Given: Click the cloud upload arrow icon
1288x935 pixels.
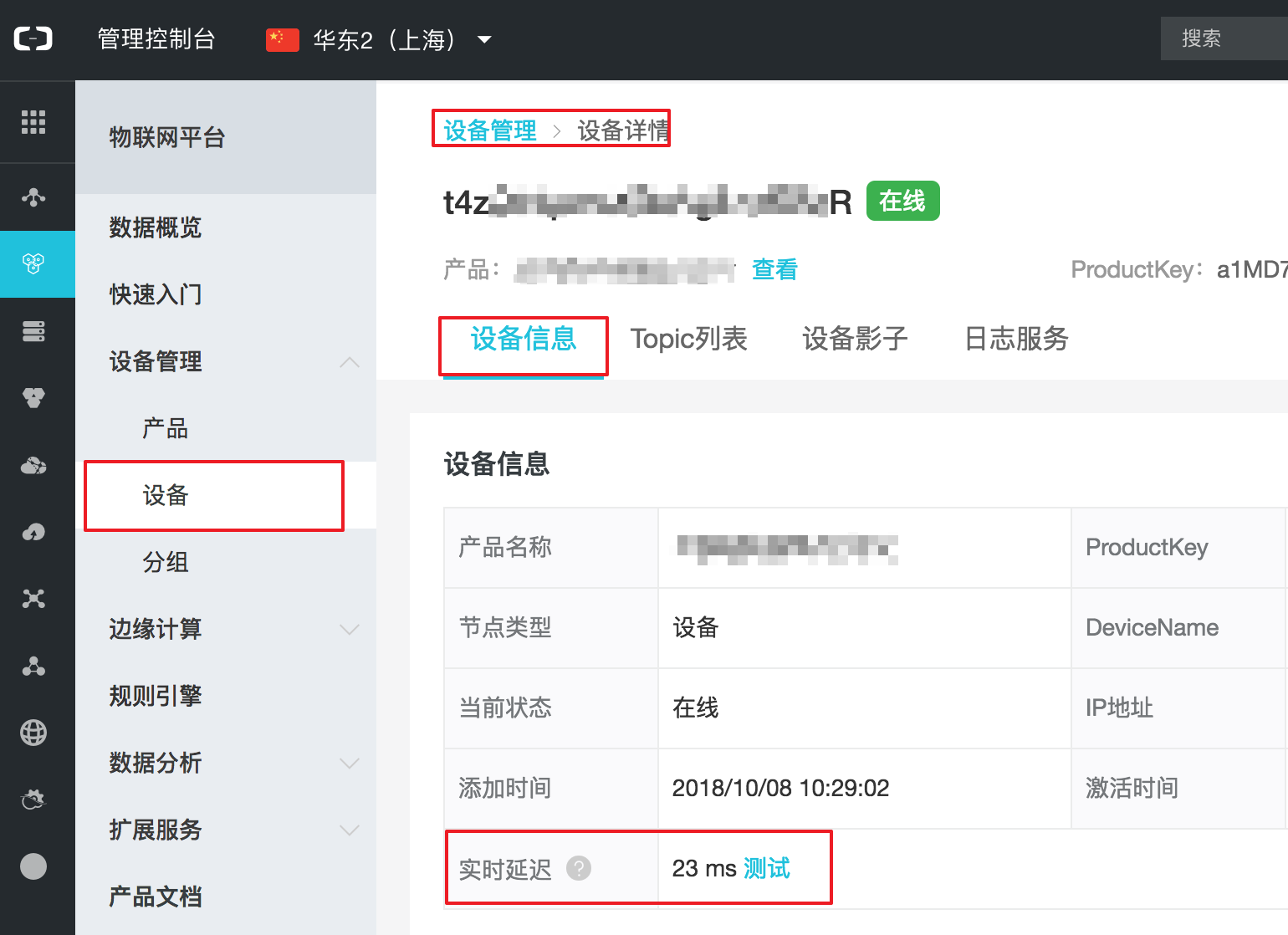Looking at the screenshot, I should coord(33,532).
